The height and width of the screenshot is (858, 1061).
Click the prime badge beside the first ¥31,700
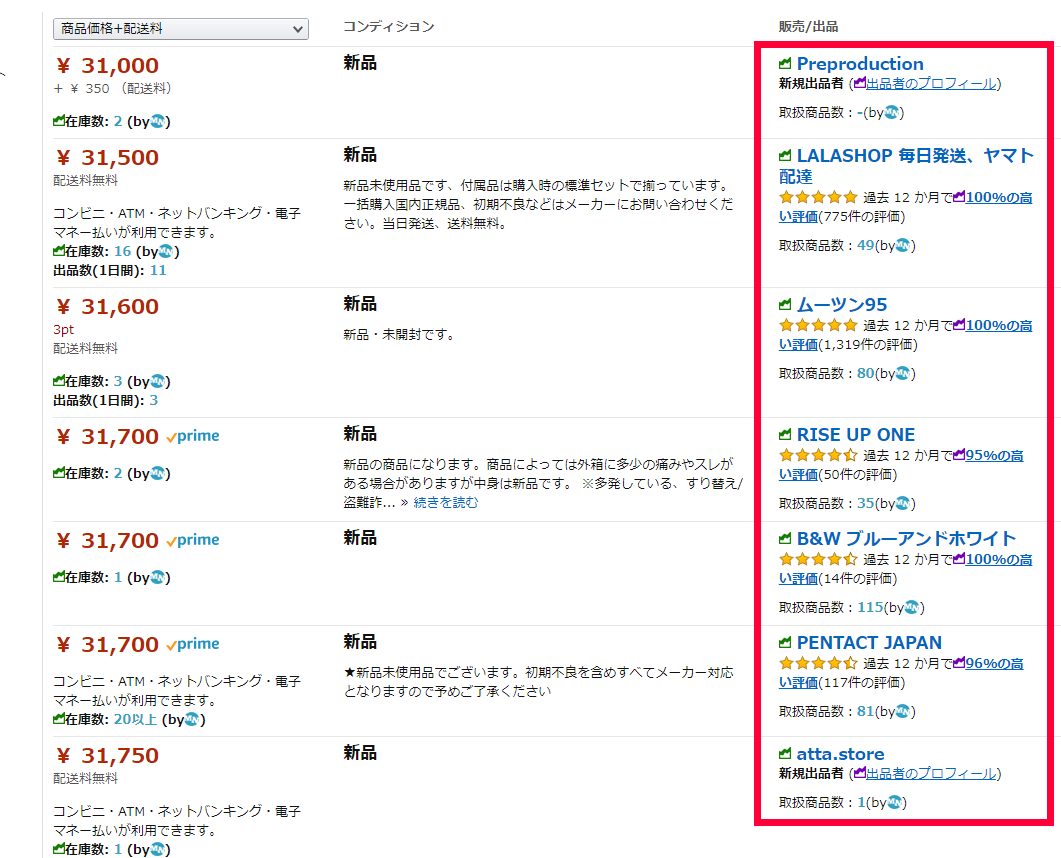[193, 436]
